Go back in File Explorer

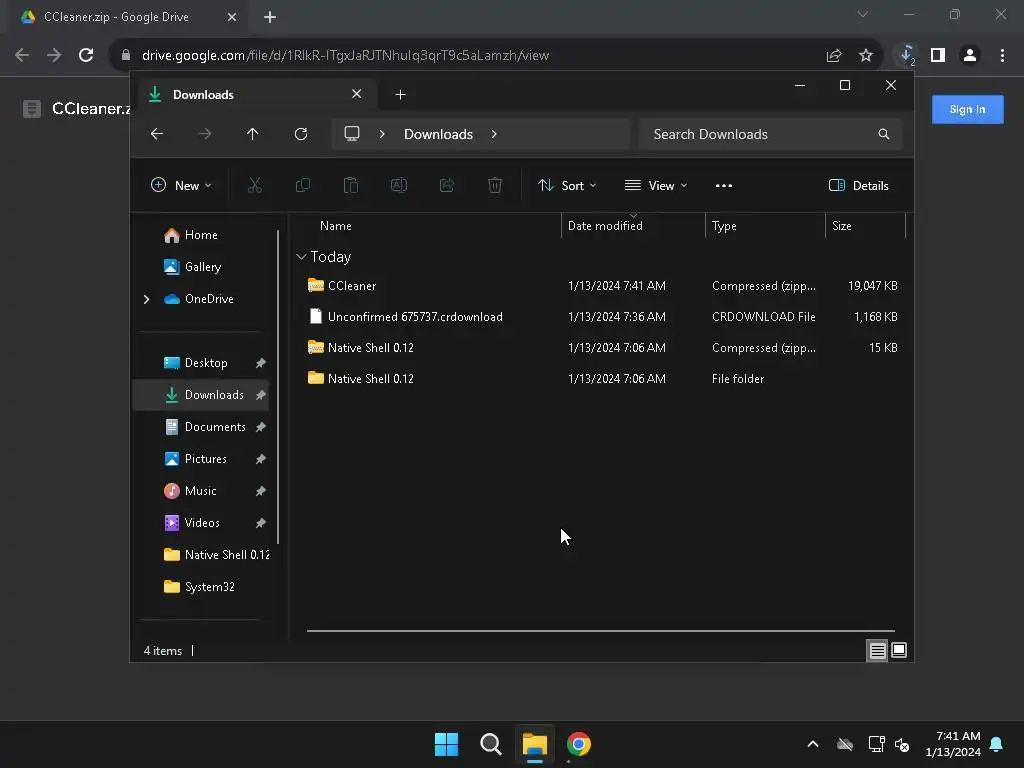pos(157,134)
